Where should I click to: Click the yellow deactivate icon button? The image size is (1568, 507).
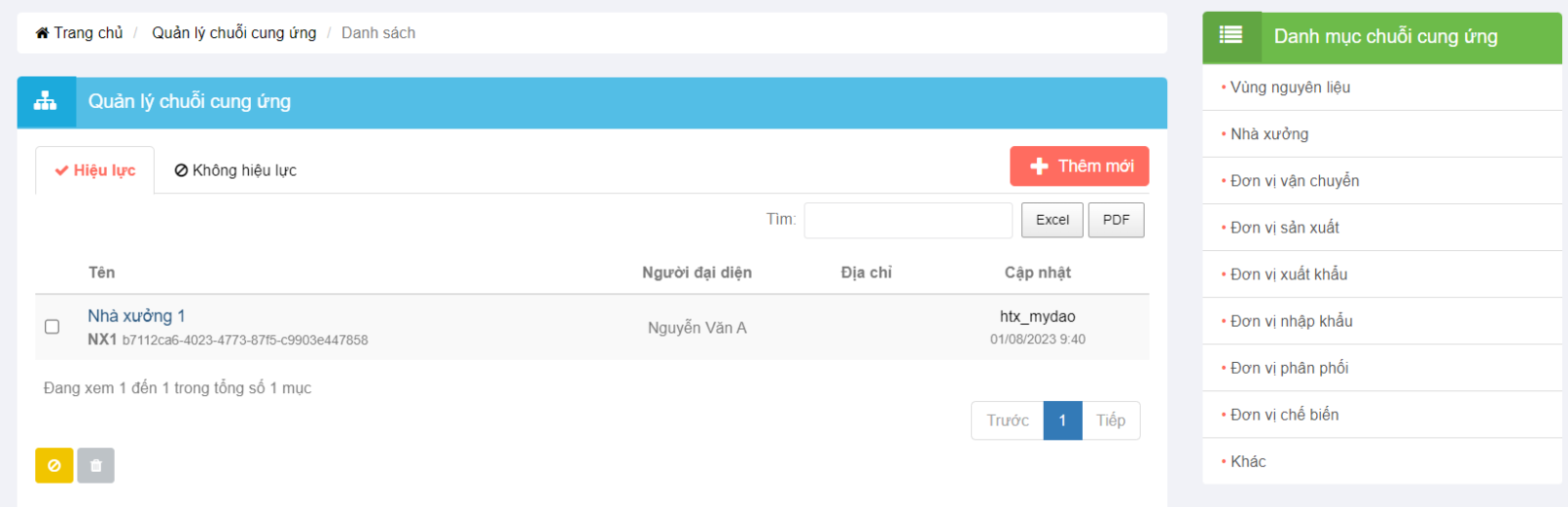(54, 466)
